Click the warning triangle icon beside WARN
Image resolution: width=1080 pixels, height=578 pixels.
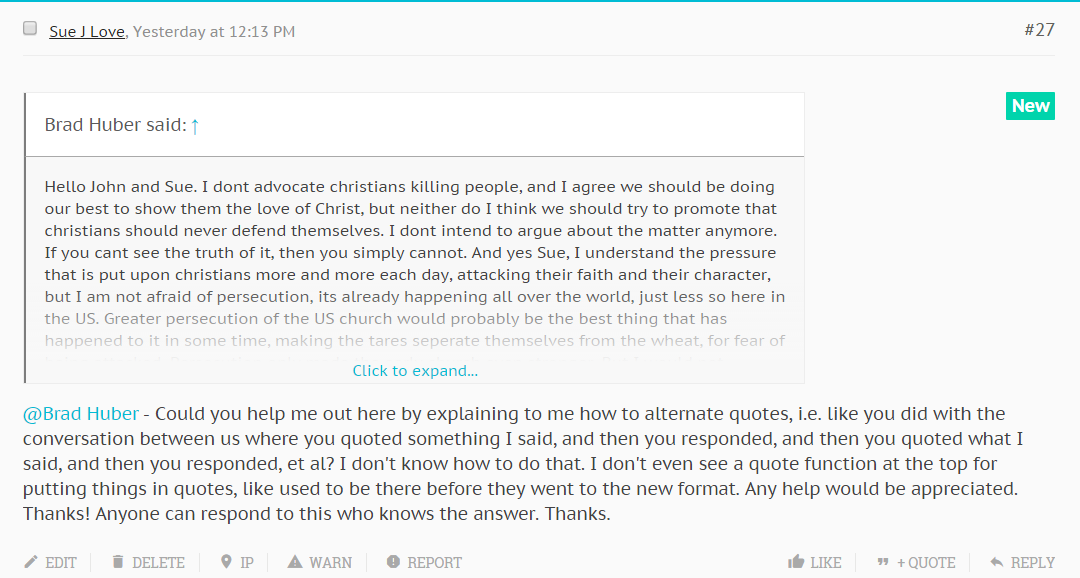(x=295, y=562)
